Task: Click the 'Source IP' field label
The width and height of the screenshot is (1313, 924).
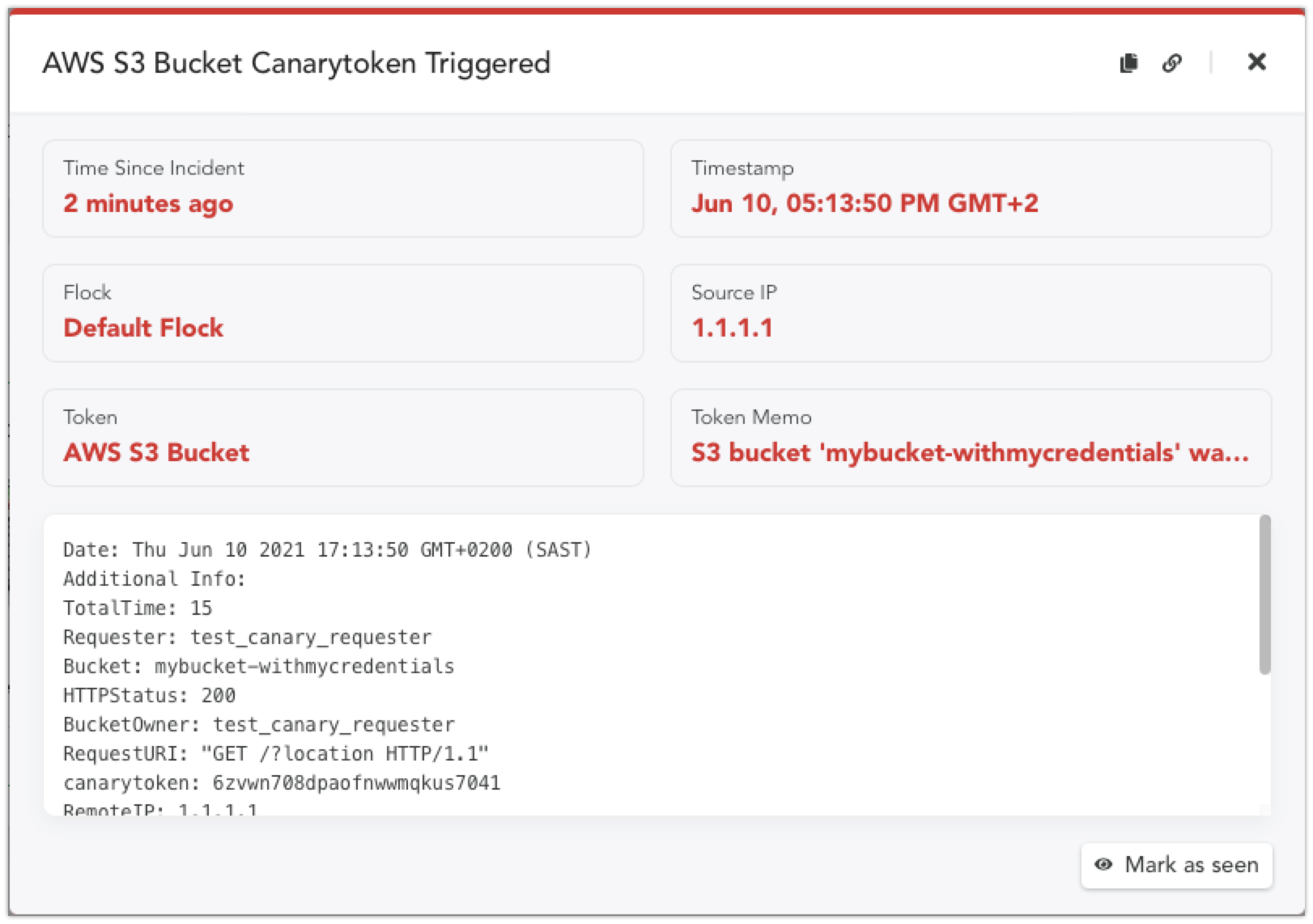Action: pyautogui.click(x=733, y=292)
